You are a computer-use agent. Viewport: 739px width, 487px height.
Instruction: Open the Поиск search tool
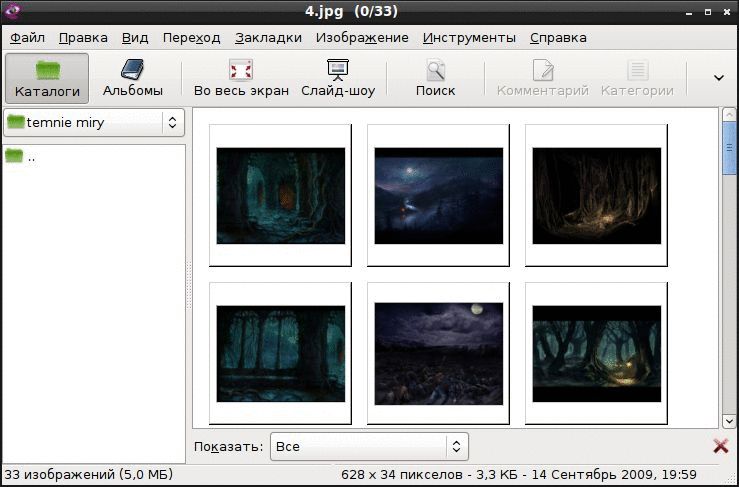click(x=435, y=78)
